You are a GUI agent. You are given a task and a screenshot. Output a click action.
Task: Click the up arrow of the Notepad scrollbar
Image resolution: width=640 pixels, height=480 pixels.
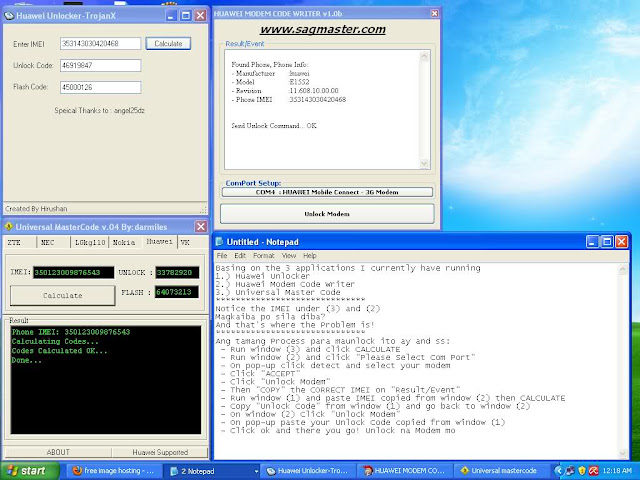click(623, 269)
